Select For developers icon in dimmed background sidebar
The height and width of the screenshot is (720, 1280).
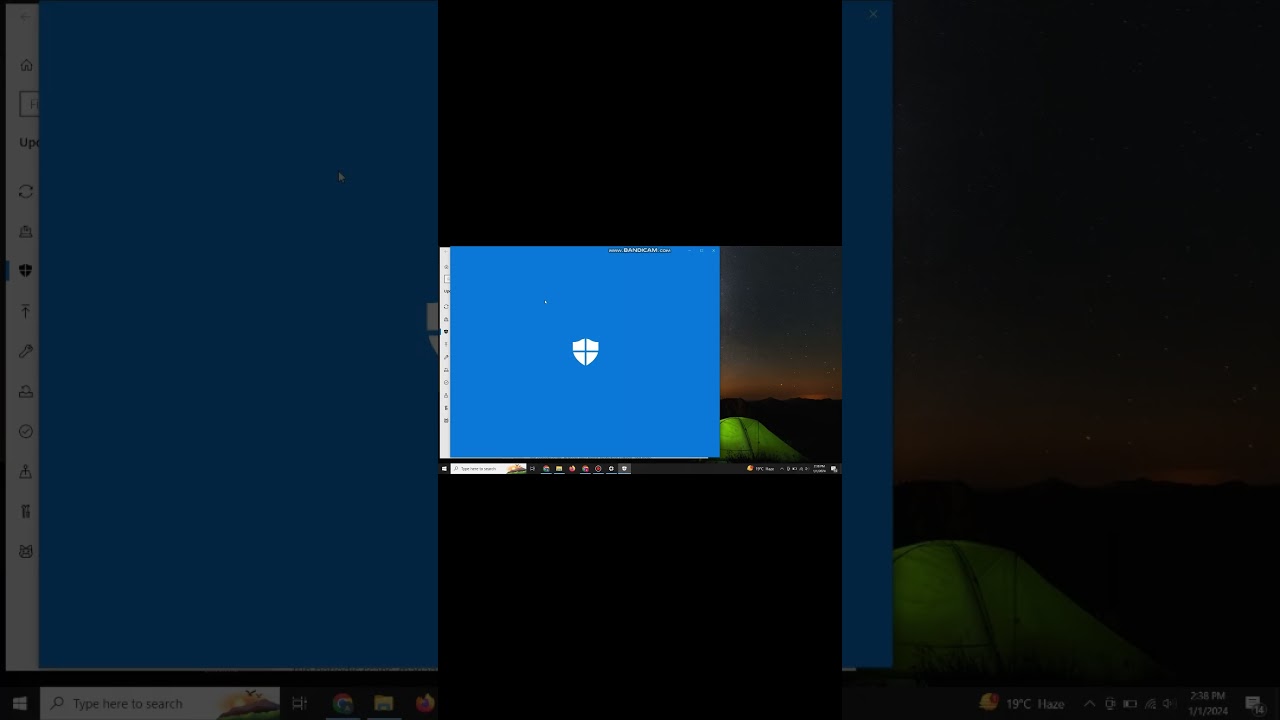pyautogui.click(x=26, y=511)
